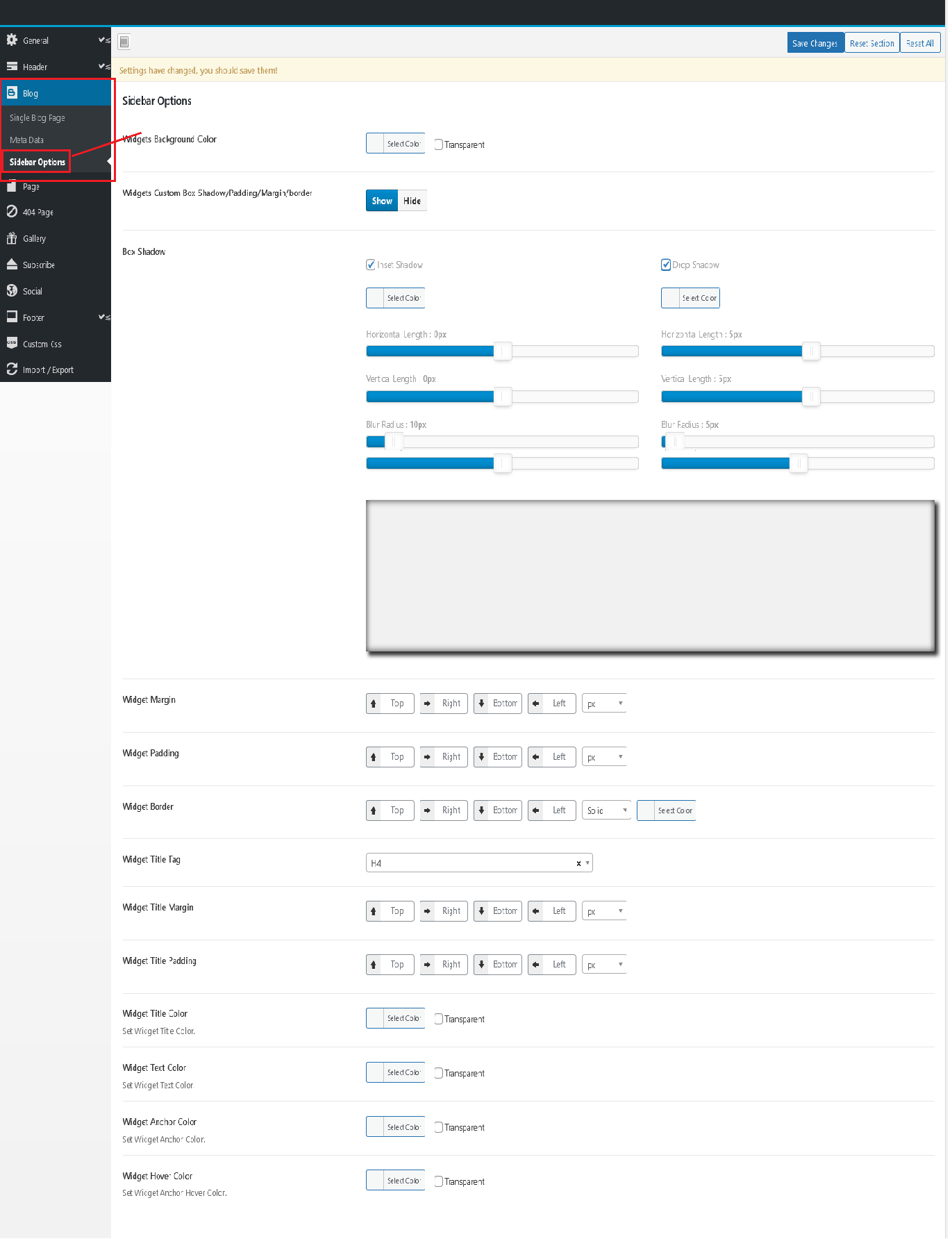Click the Subscribe eject icon
The image size is (952, 1239).
click(x=12, y=265)
